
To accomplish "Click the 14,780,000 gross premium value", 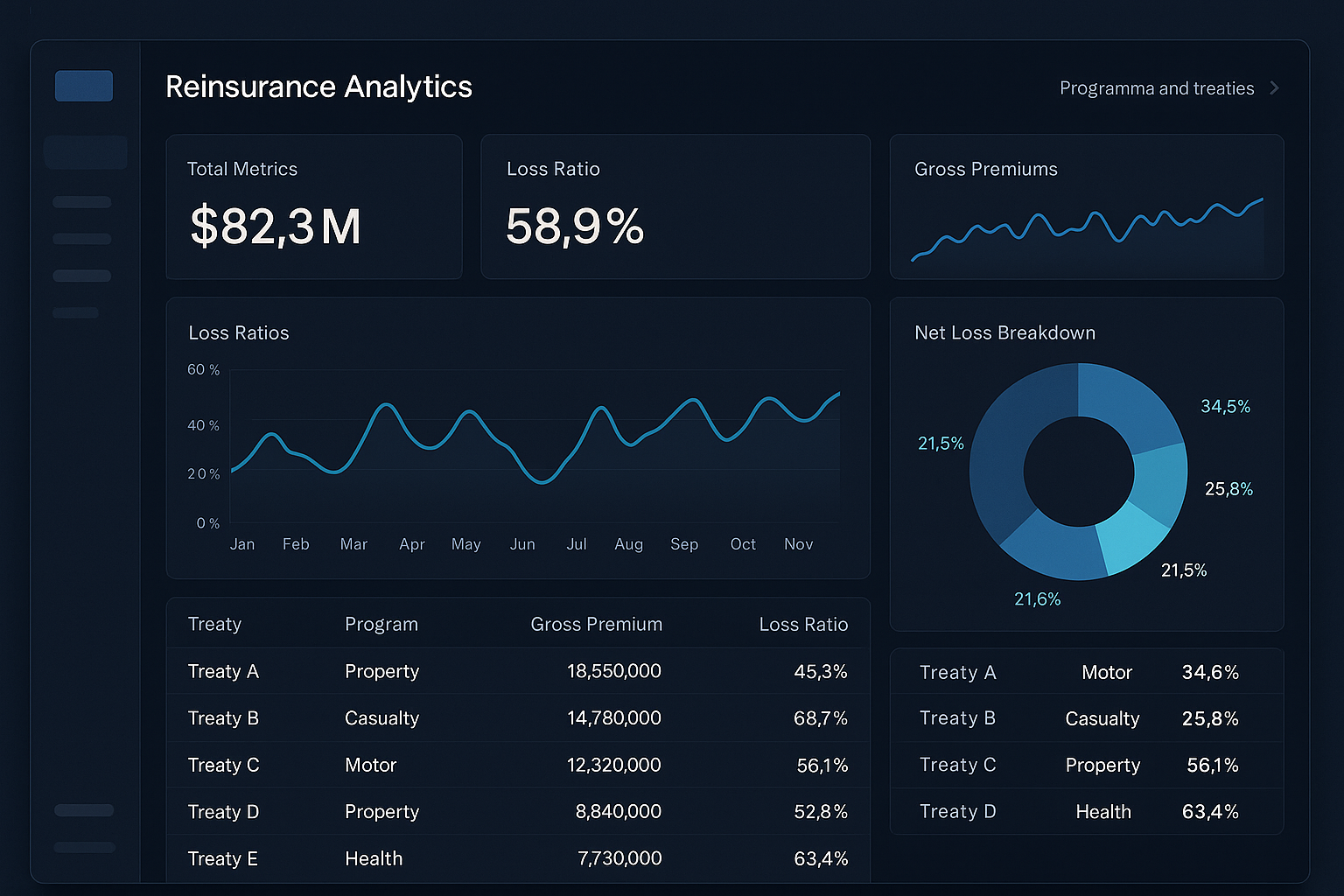I will (613, 718).
